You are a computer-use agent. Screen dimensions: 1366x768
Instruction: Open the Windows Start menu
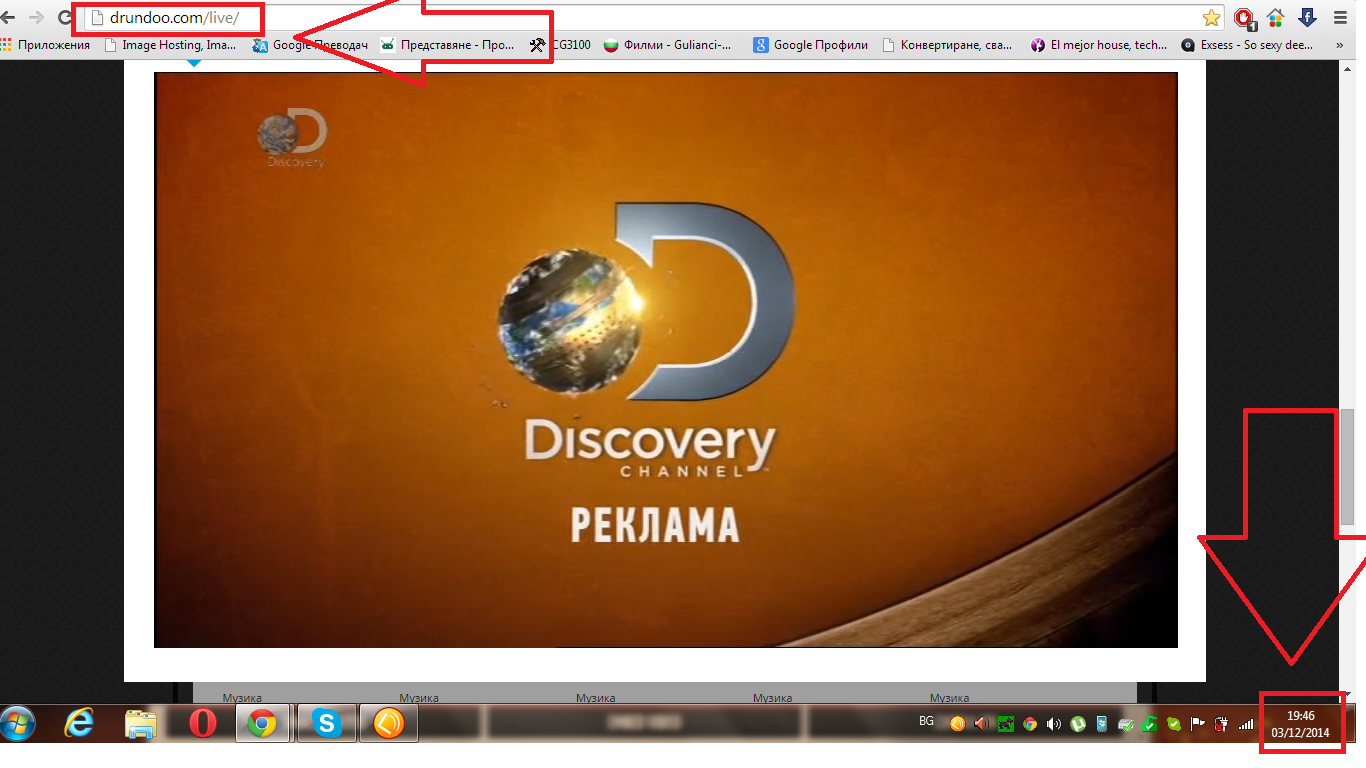(x=19, y=722)
